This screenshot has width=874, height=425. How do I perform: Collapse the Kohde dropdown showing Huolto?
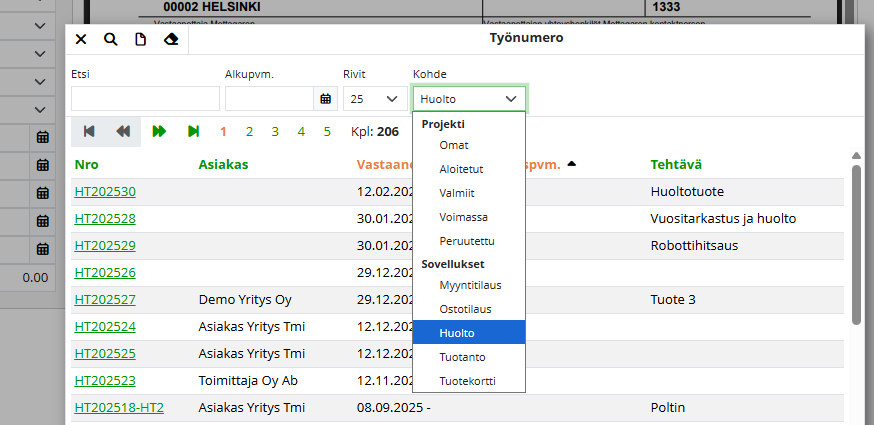(x=469, y=99)
